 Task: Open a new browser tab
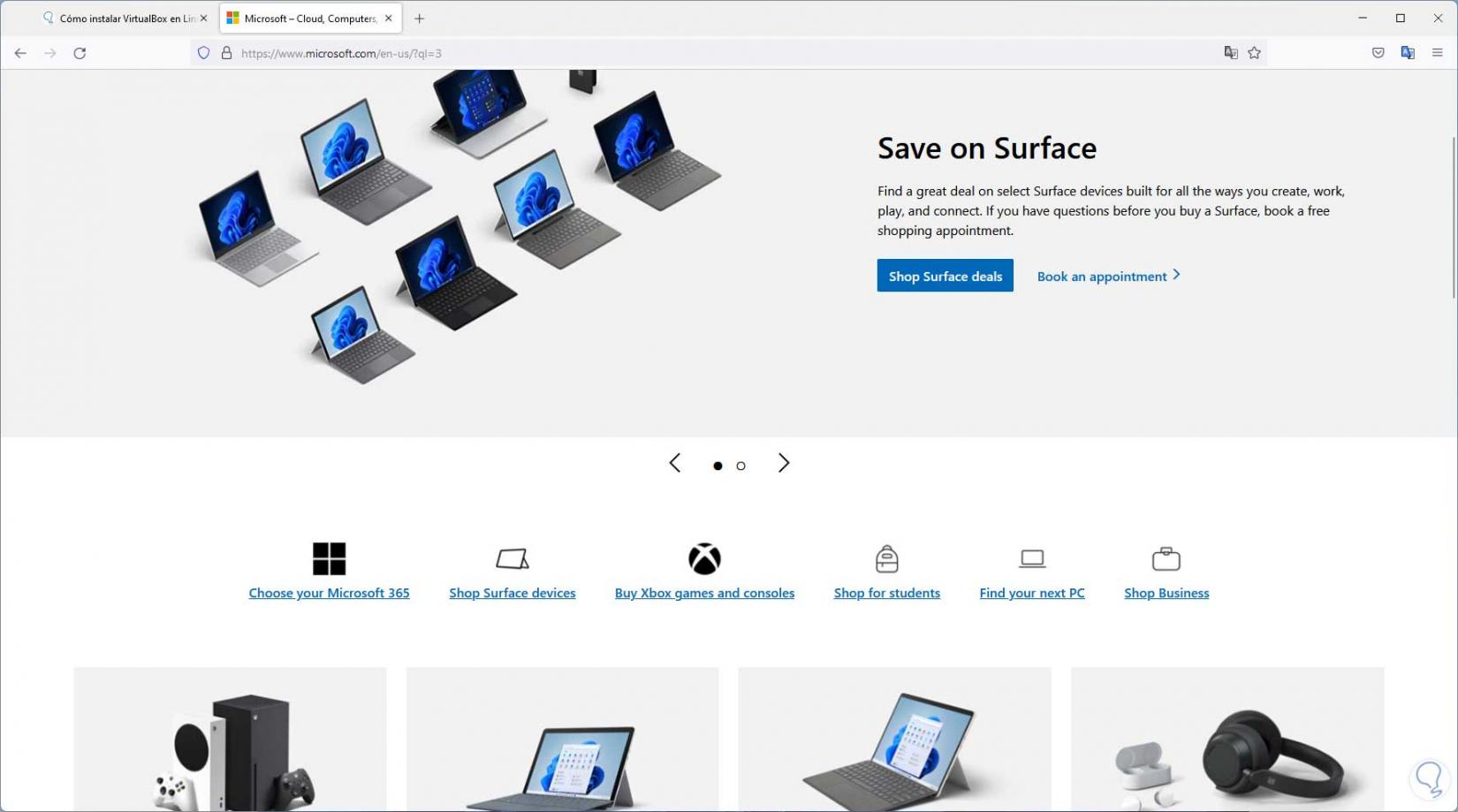pos(420,19)
